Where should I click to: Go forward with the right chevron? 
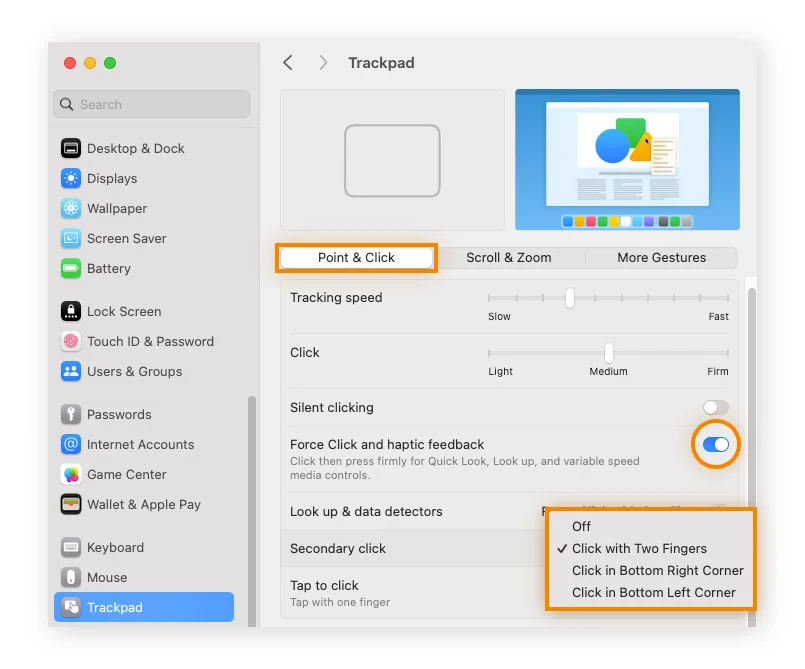click(x=323, y=63)
